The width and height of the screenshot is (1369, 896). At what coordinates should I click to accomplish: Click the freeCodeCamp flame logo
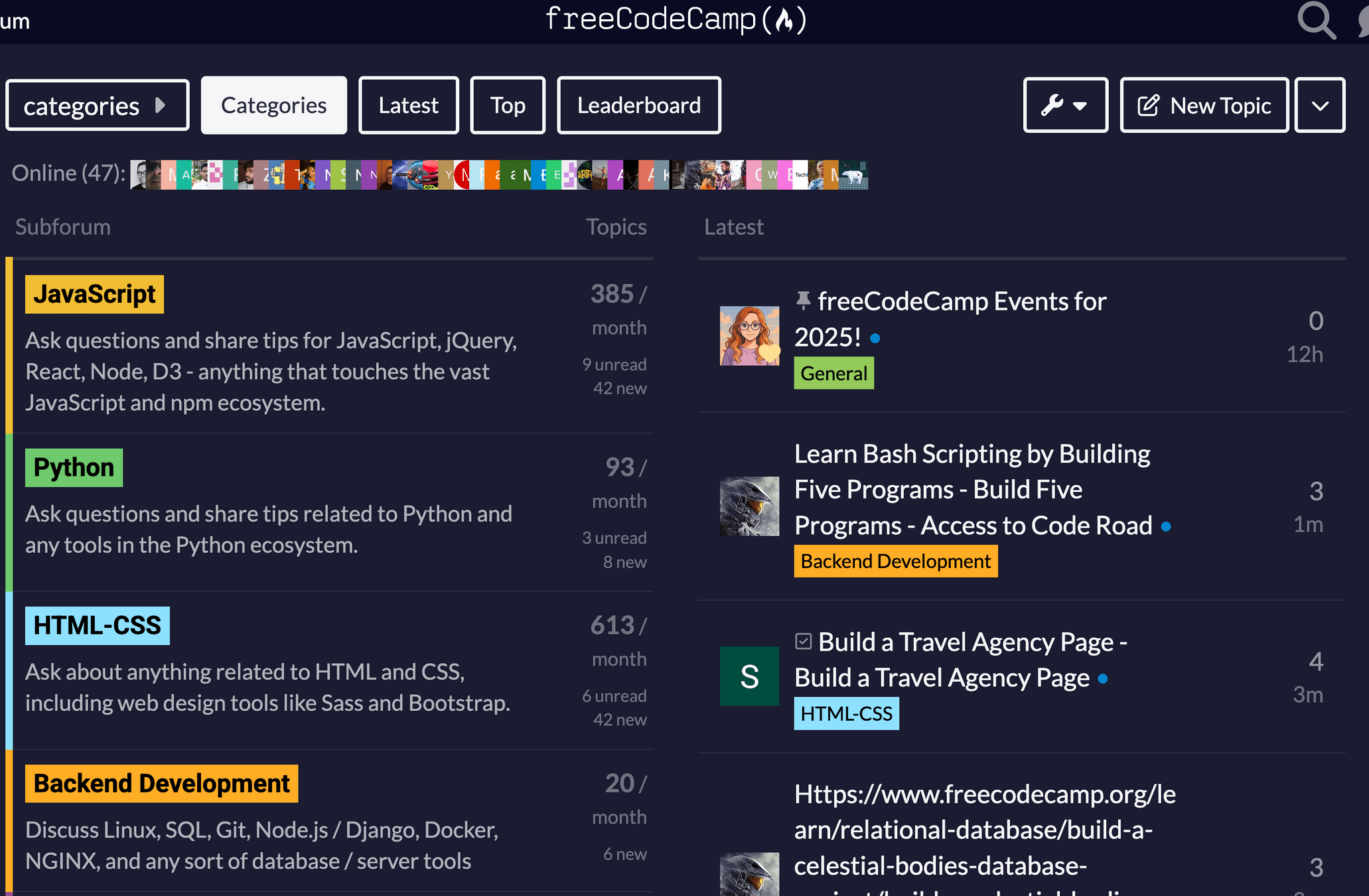click(676, 19)
